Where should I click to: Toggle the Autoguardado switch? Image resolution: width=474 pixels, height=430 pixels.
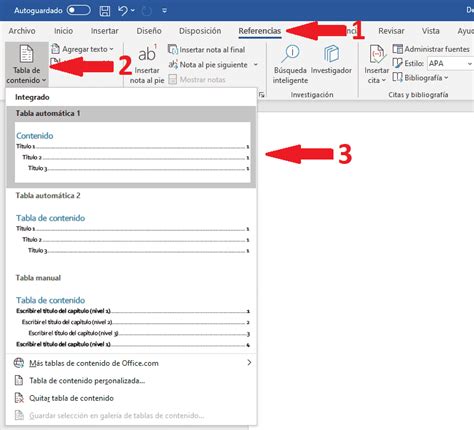click(x=79, y=10)
